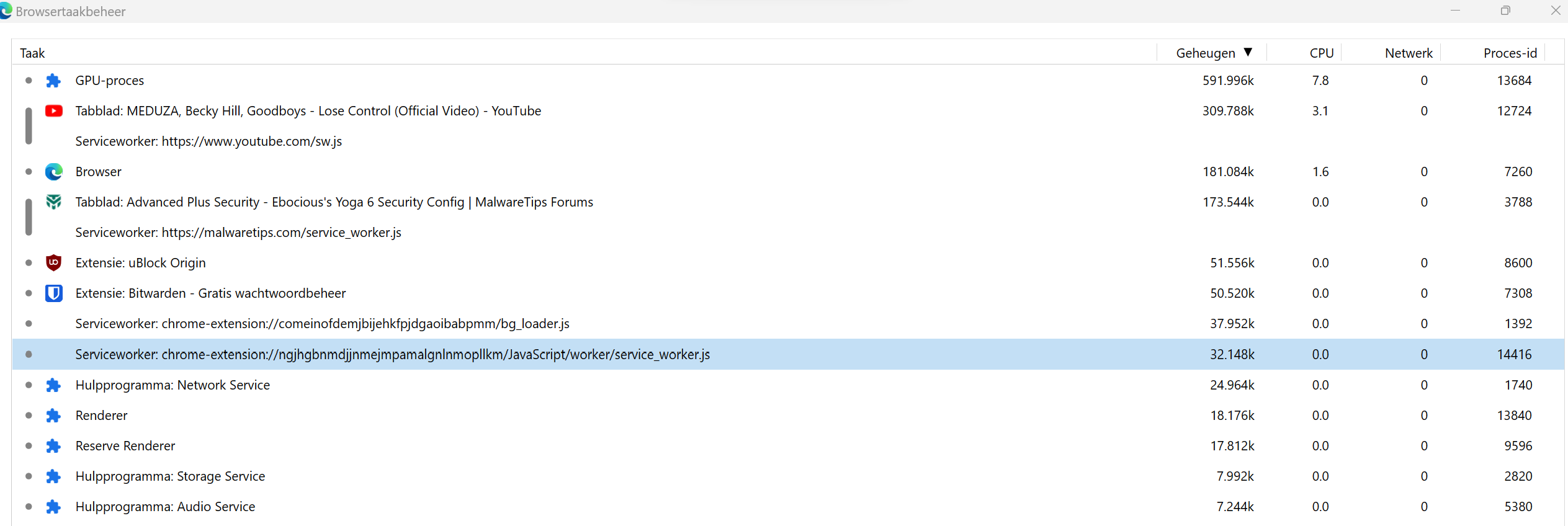1568x526 pixels.
Task: Click the Edge logo in the title bar
Action: pyautogui.click(x=6, y=11)
